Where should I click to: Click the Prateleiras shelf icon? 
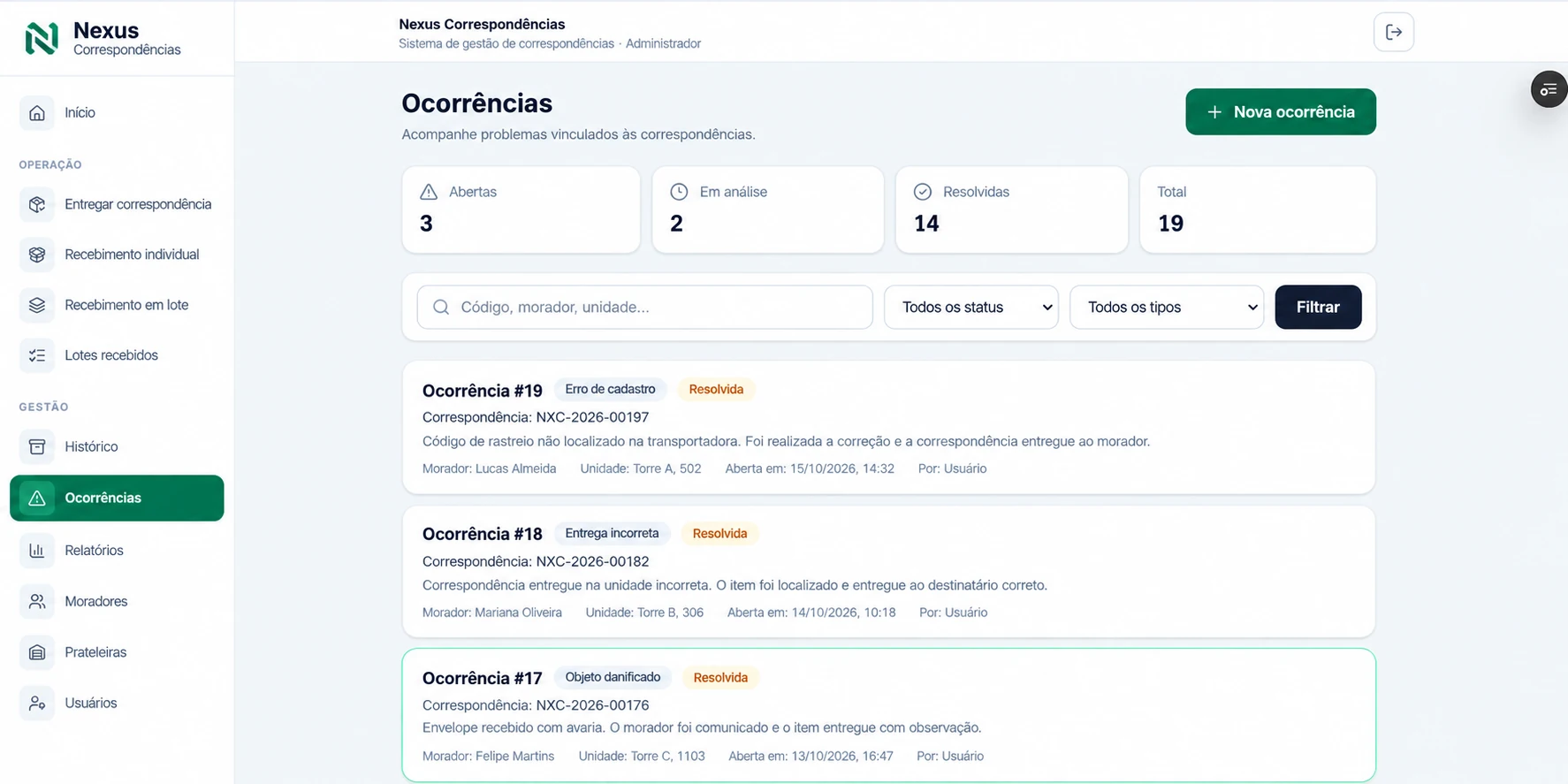37,652
